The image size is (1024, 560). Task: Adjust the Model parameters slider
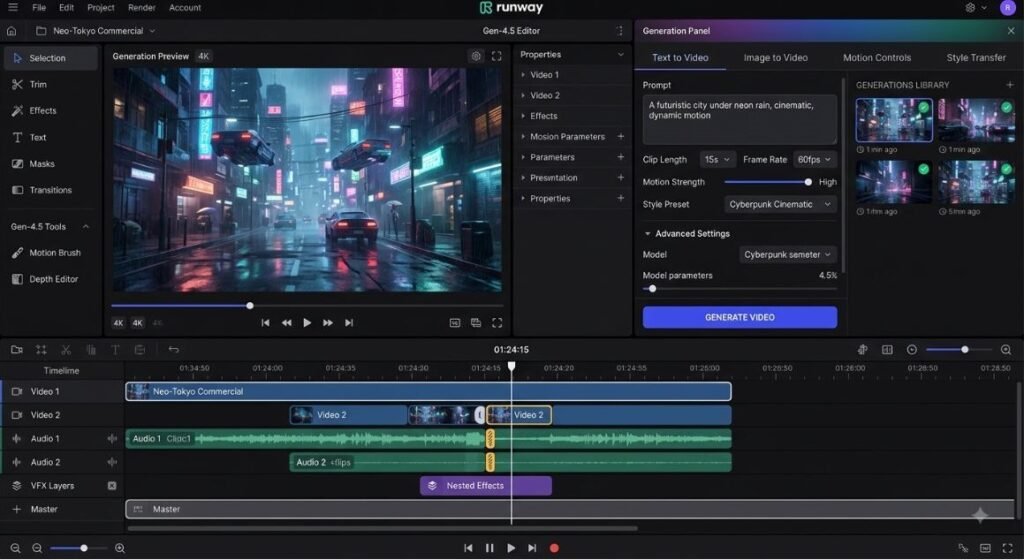[x=740, y=288]
